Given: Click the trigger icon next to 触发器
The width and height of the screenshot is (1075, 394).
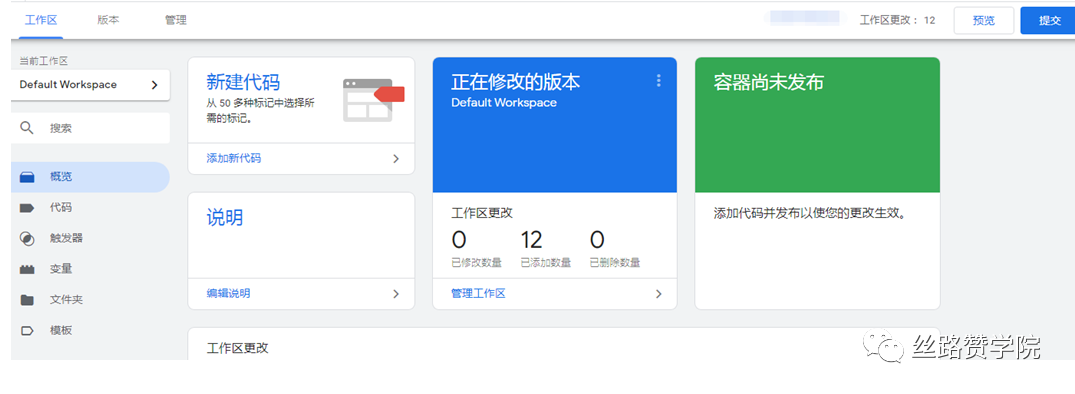Looking at the screenshot, I should point(27,238).
